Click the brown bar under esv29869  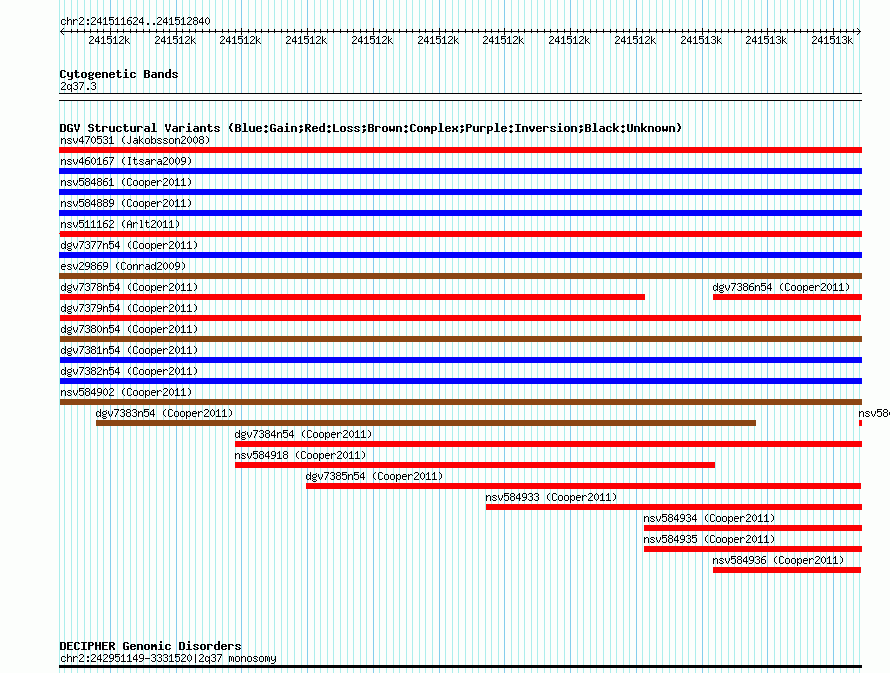460,276
